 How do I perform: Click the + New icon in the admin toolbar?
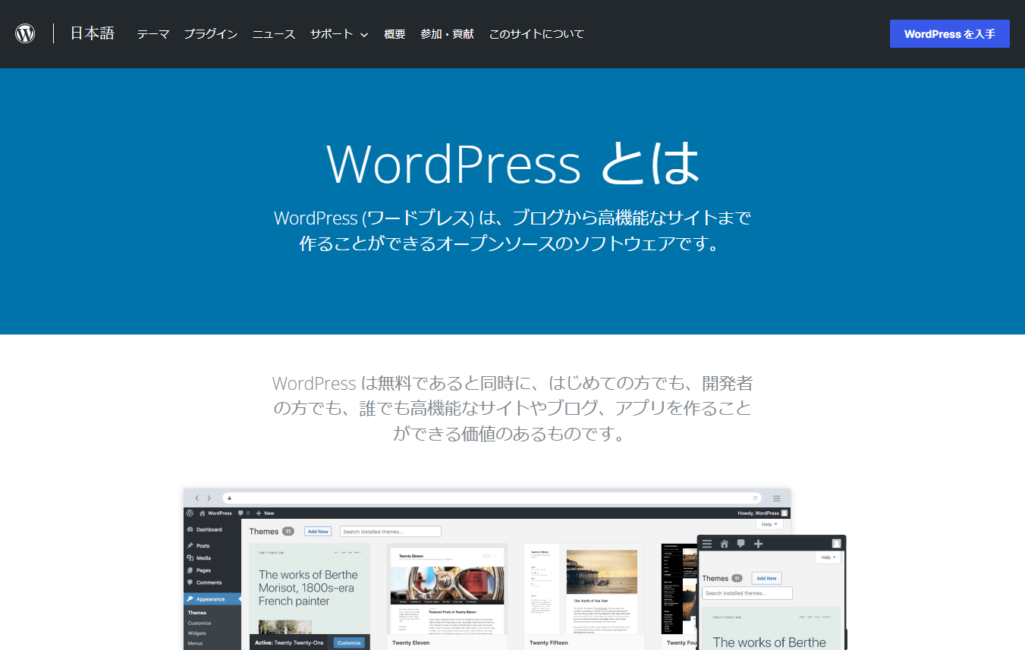[x=258, y=513]
